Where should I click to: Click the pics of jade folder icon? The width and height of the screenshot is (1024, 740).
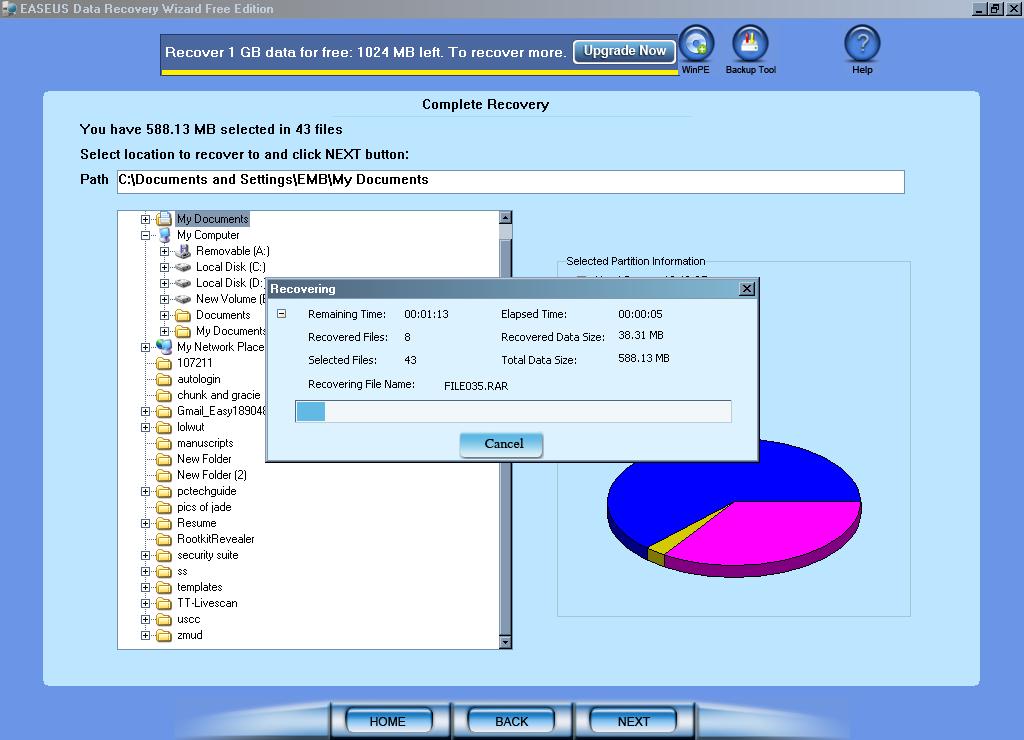coord(165,507)
